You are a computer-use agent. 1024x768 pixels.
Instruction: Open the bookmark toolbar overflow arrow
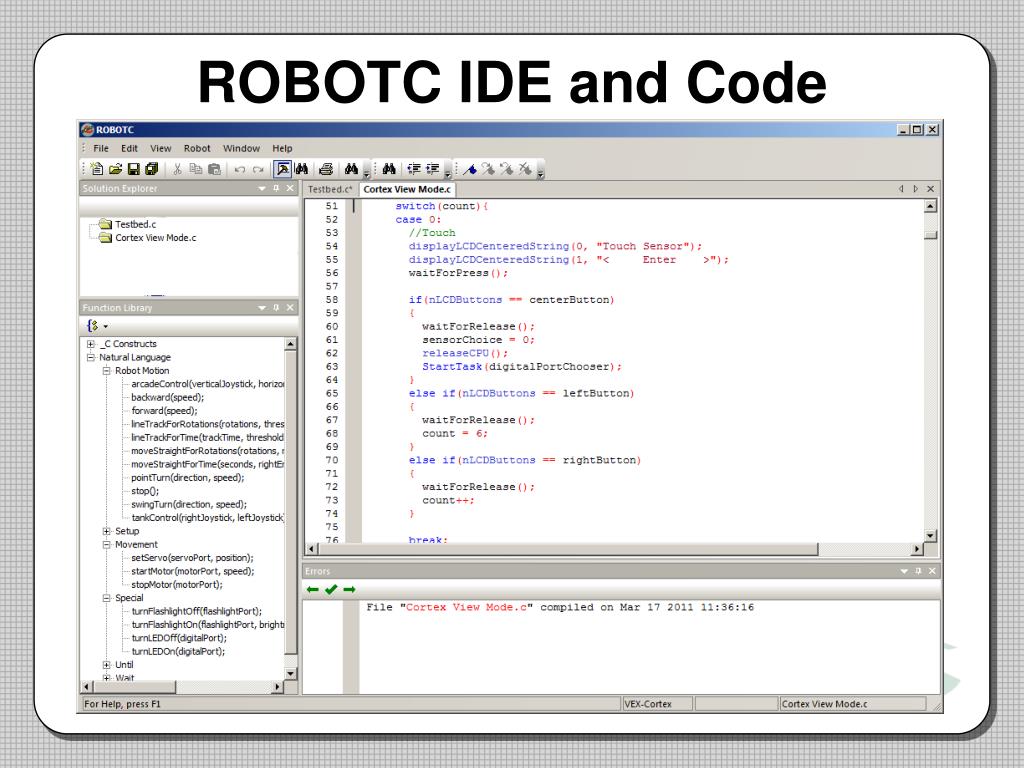541,171
